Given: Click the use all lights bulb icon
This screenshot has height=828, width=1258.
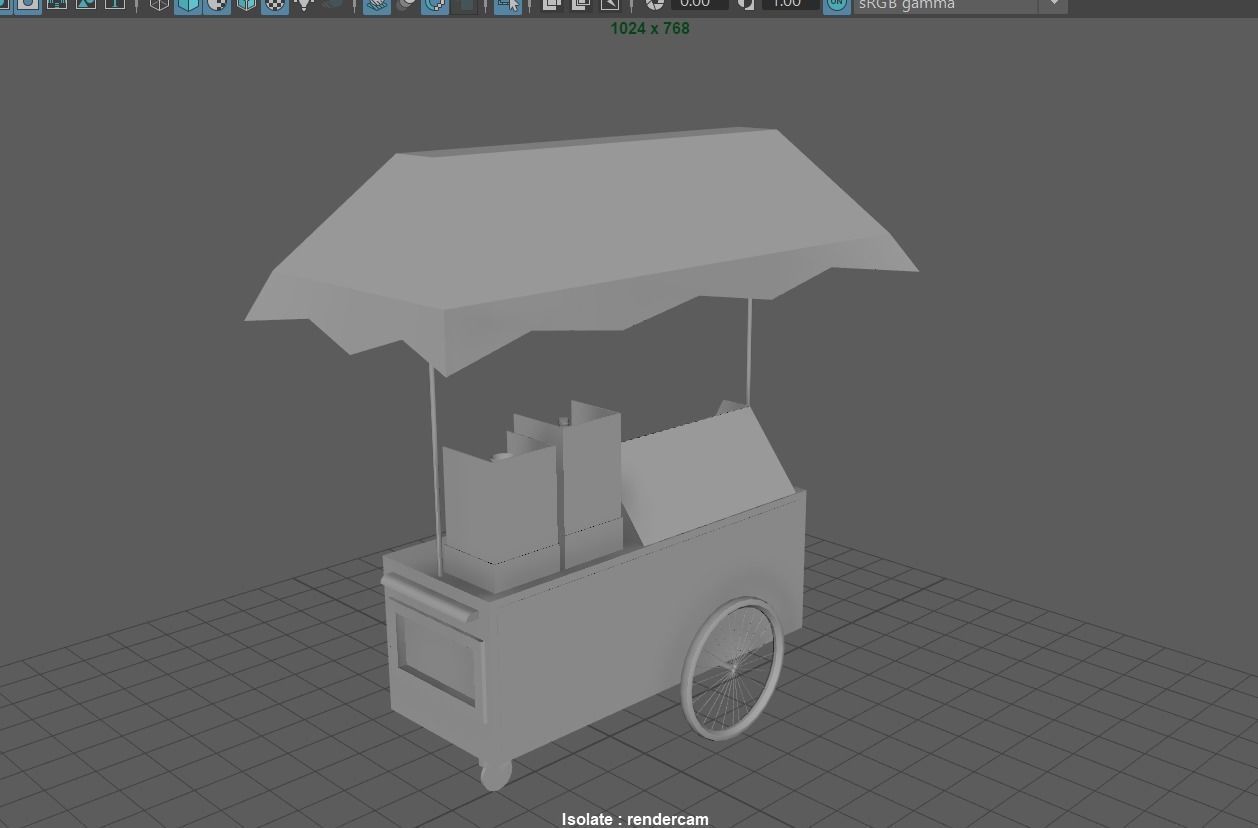Looking at the screenshot, I should click(304, 3).
